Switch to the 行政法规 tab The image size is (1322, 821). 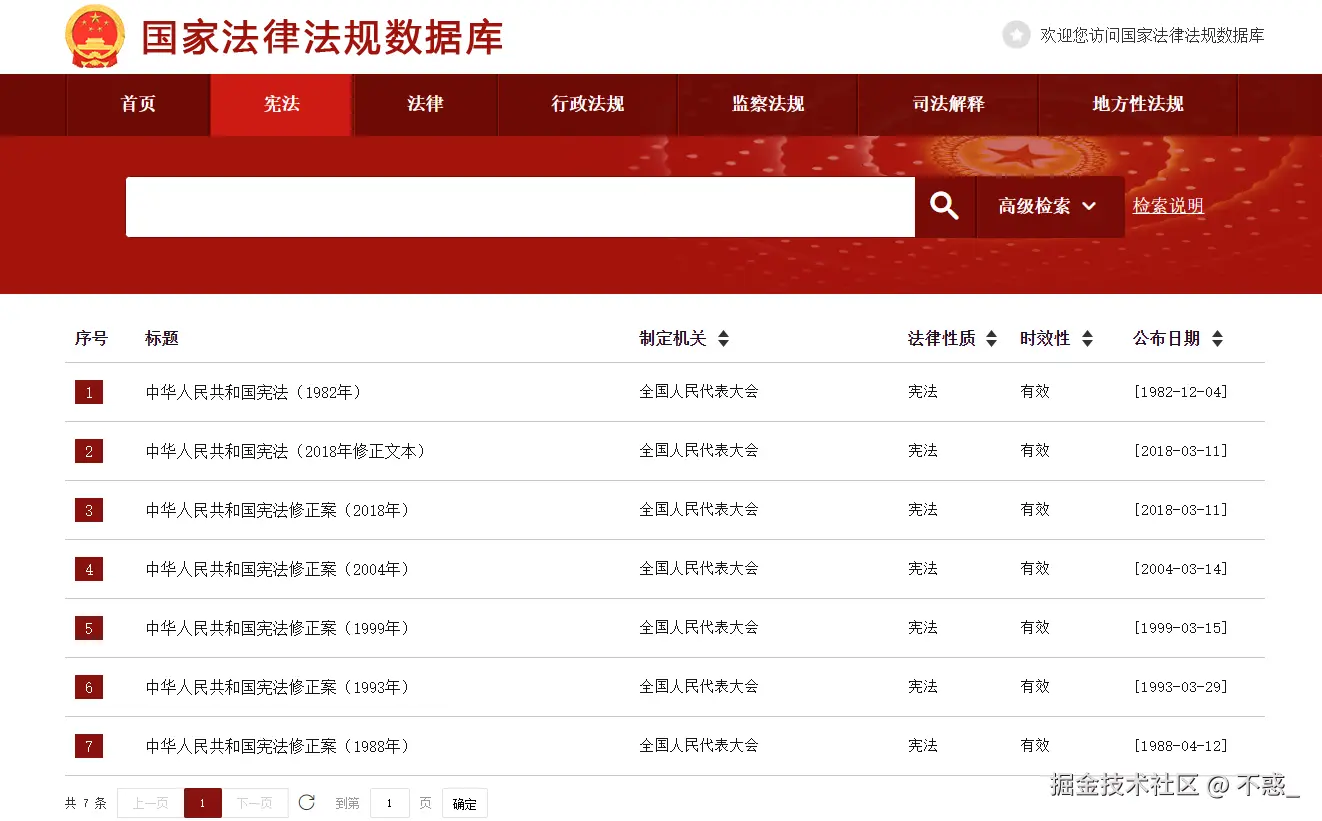coord(588,104)
